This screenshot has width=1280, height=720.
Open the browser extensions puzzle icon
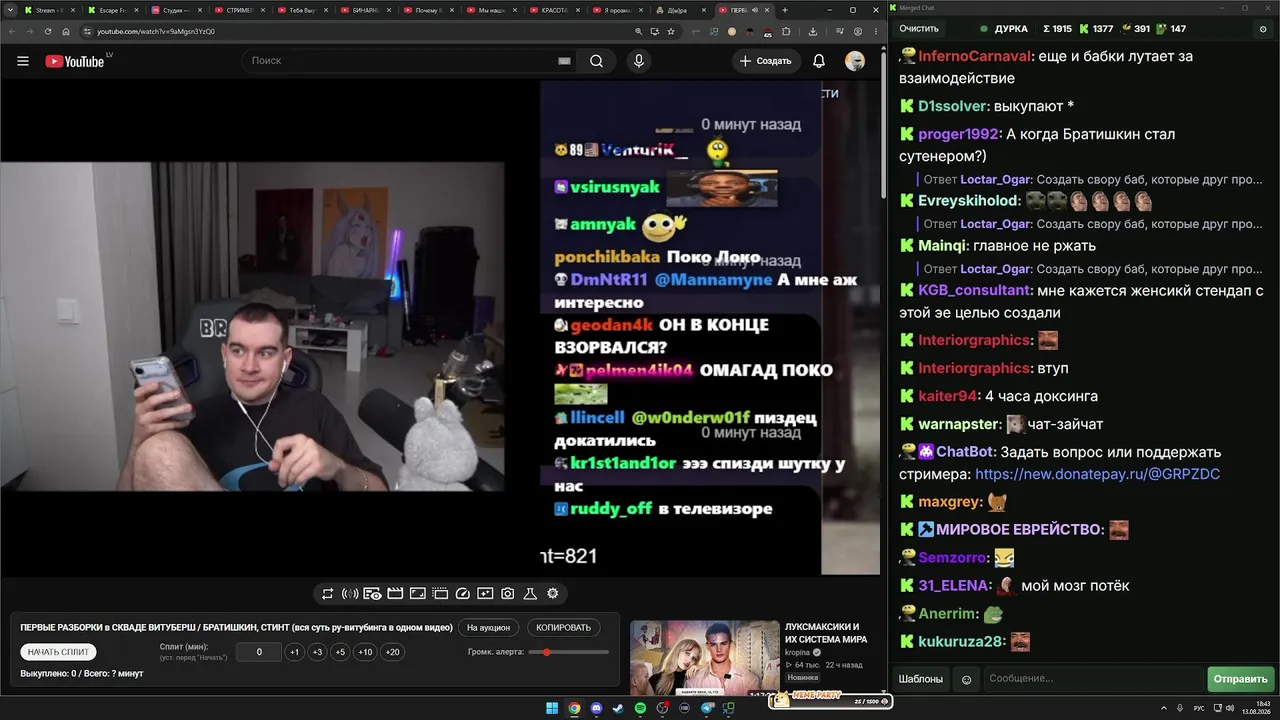(x=786, y=31)
